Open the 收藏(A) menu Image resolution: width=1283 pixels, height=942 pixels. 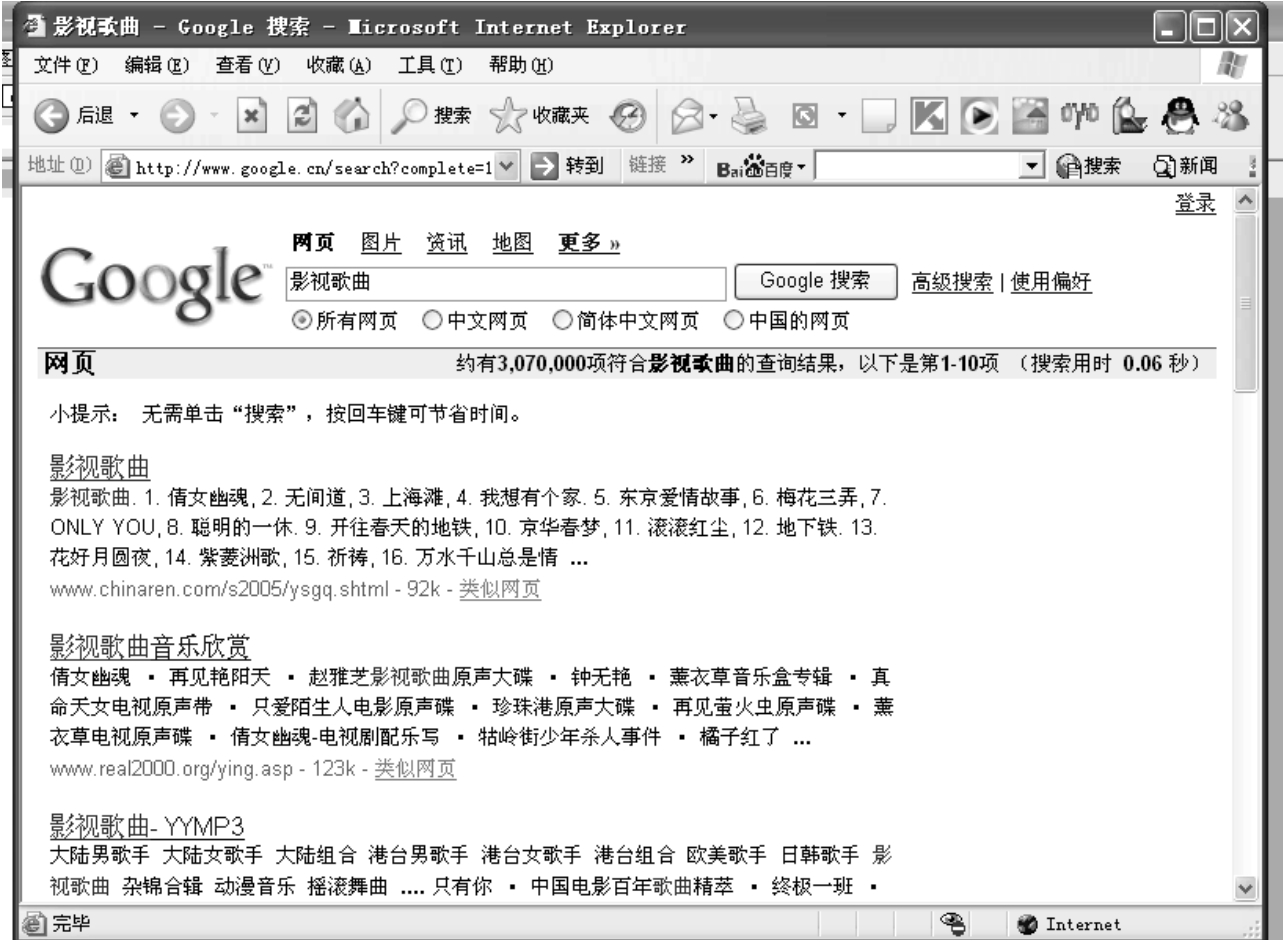coord(337,64)
